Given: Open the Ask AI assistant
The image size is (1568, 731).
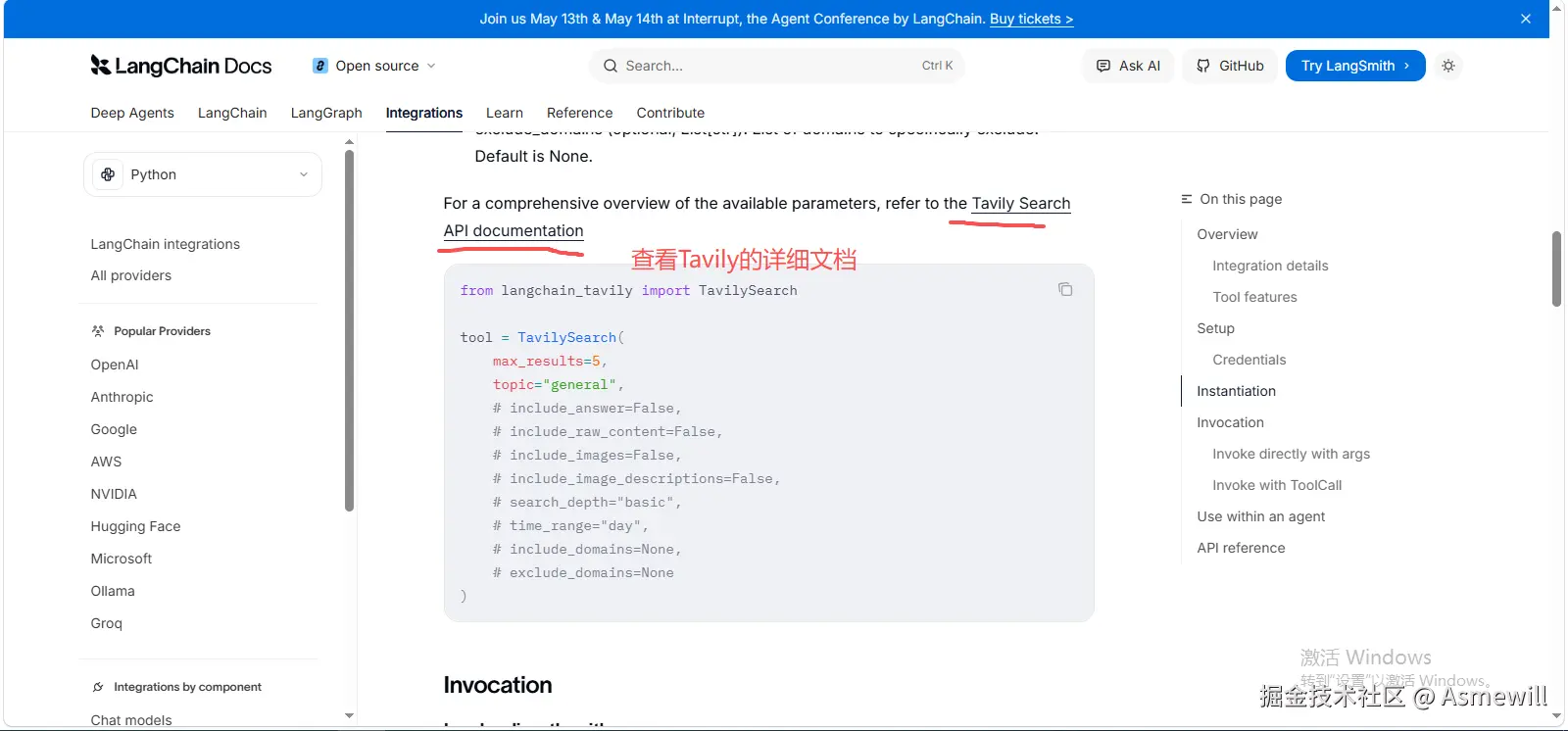Looking at the screenshot, I should pos(1129,66).
